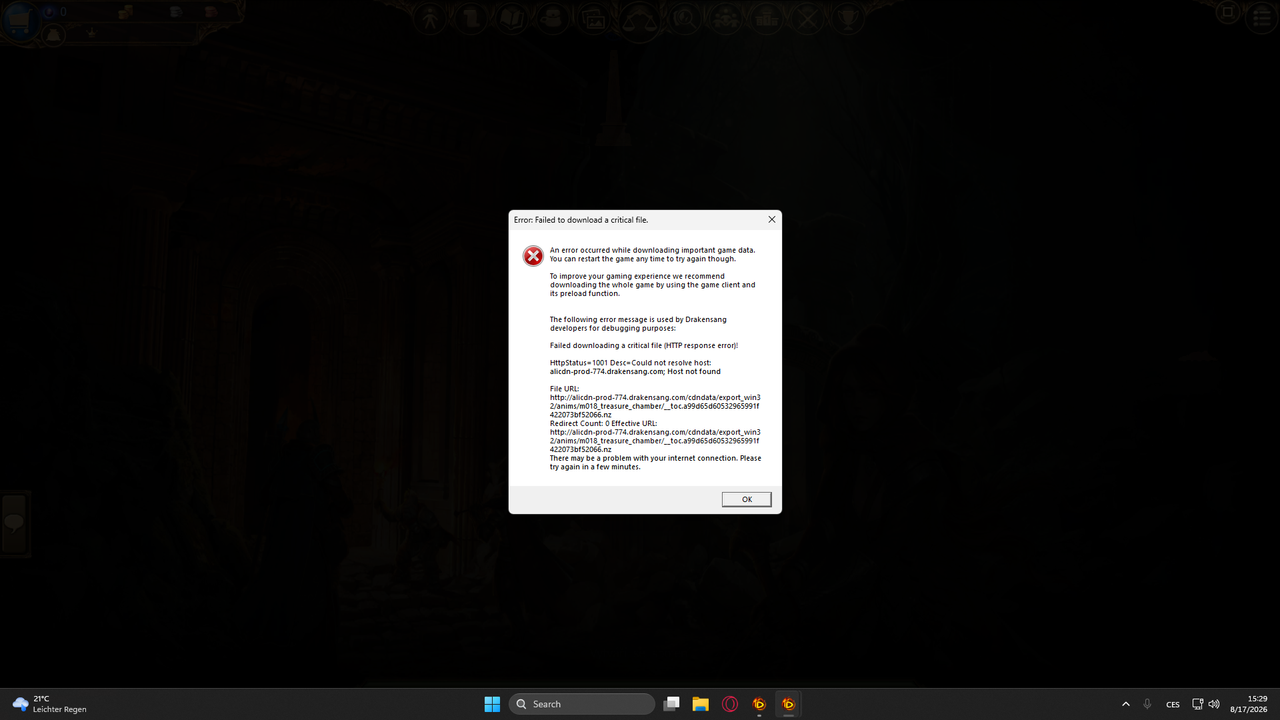Viewport: 1280px width, 720px height.
Task: Click the bell icon below the player portrait
Action: click(52, 35)
